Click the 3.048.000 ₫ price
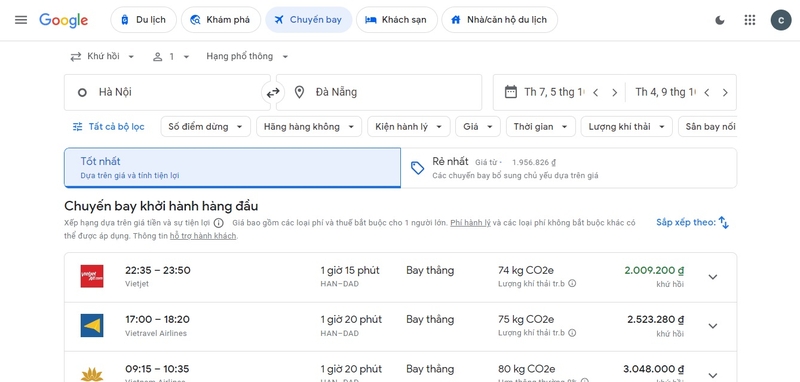 tap(654, 369)
